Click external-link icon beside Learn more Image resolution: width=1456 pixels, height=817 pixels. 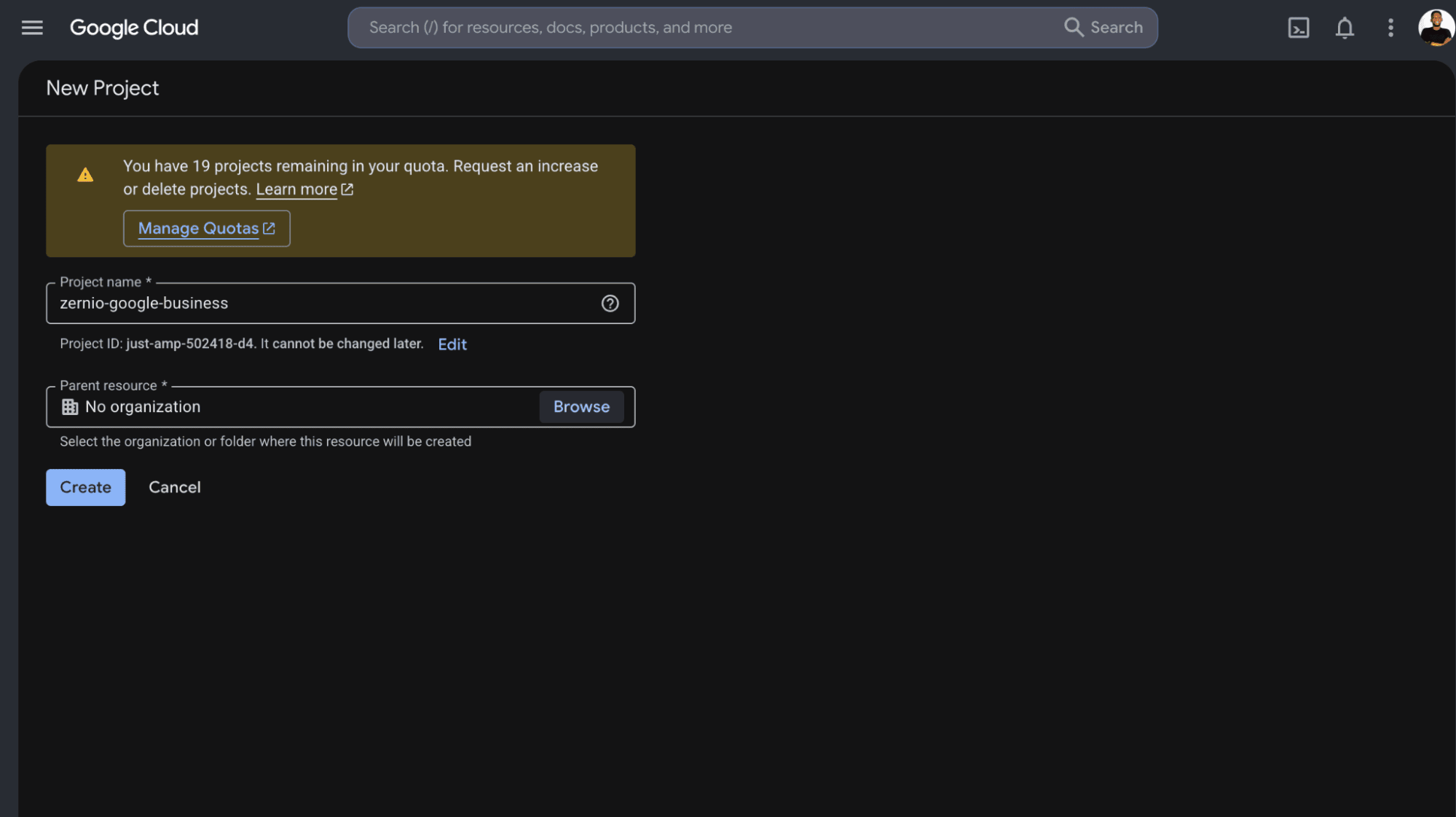tap(347, 189)
